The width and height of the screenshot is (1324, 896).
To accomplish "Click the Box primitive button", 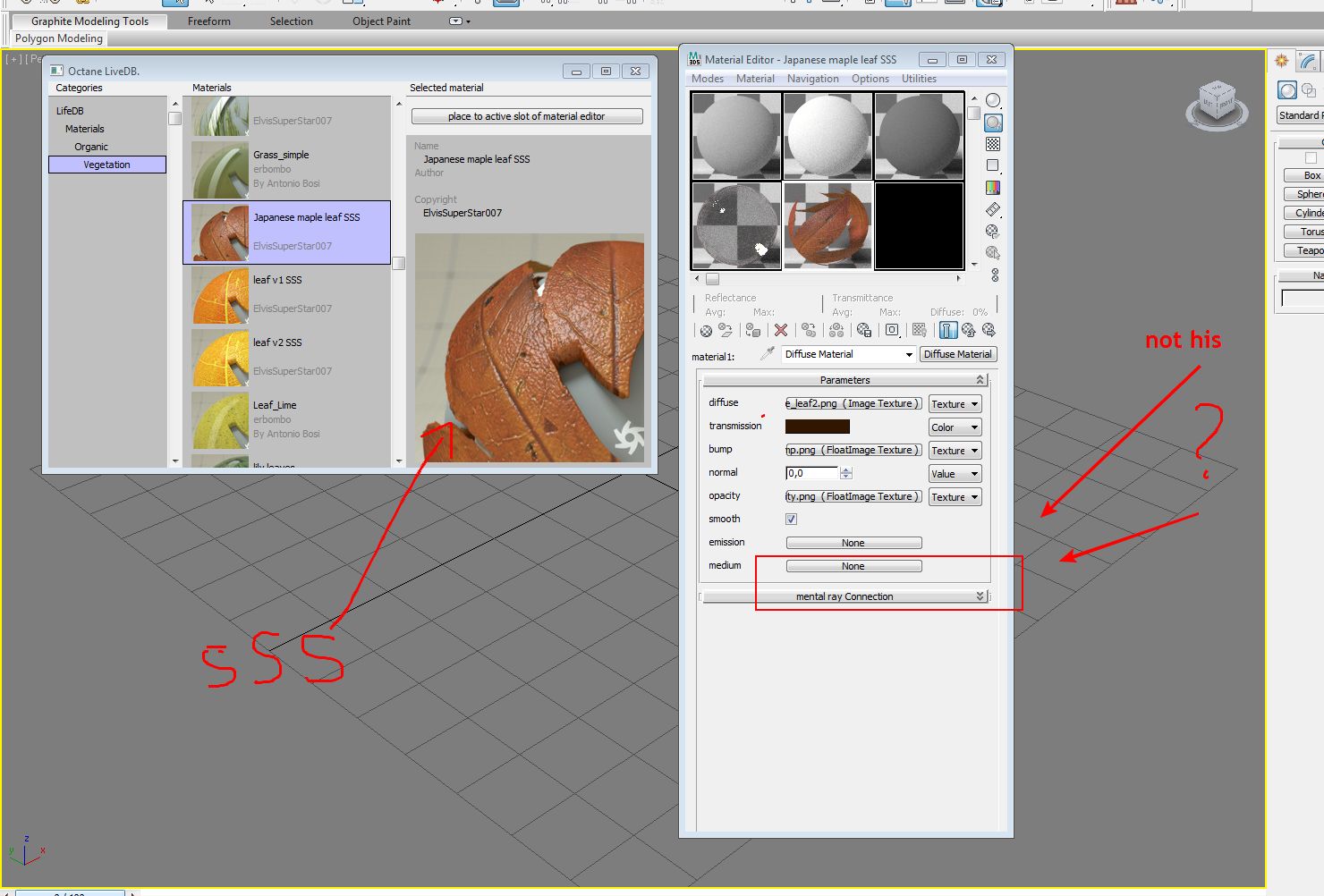I will pos(1303,175).
